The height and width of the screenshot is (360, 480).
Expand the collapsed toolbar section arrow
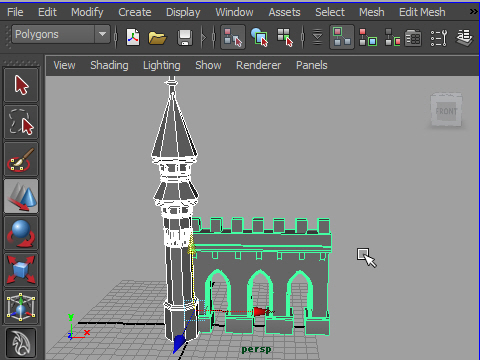click(x=204, y=37)
